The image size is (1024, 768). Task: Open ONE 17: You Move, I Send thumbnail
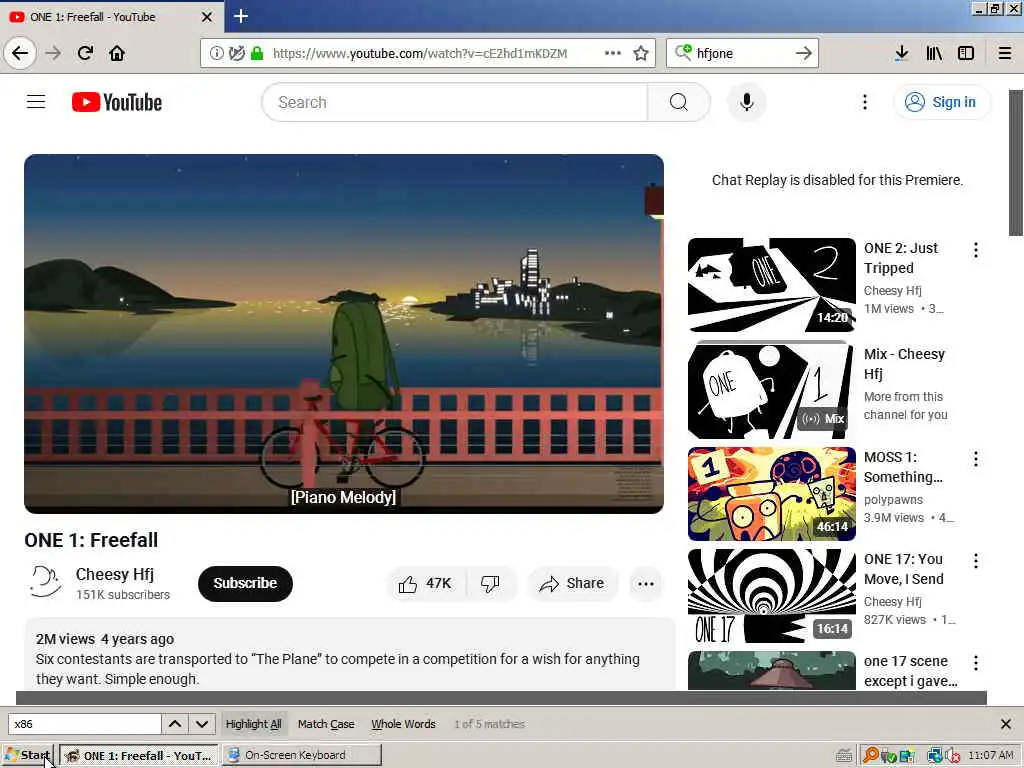point(771,596)
